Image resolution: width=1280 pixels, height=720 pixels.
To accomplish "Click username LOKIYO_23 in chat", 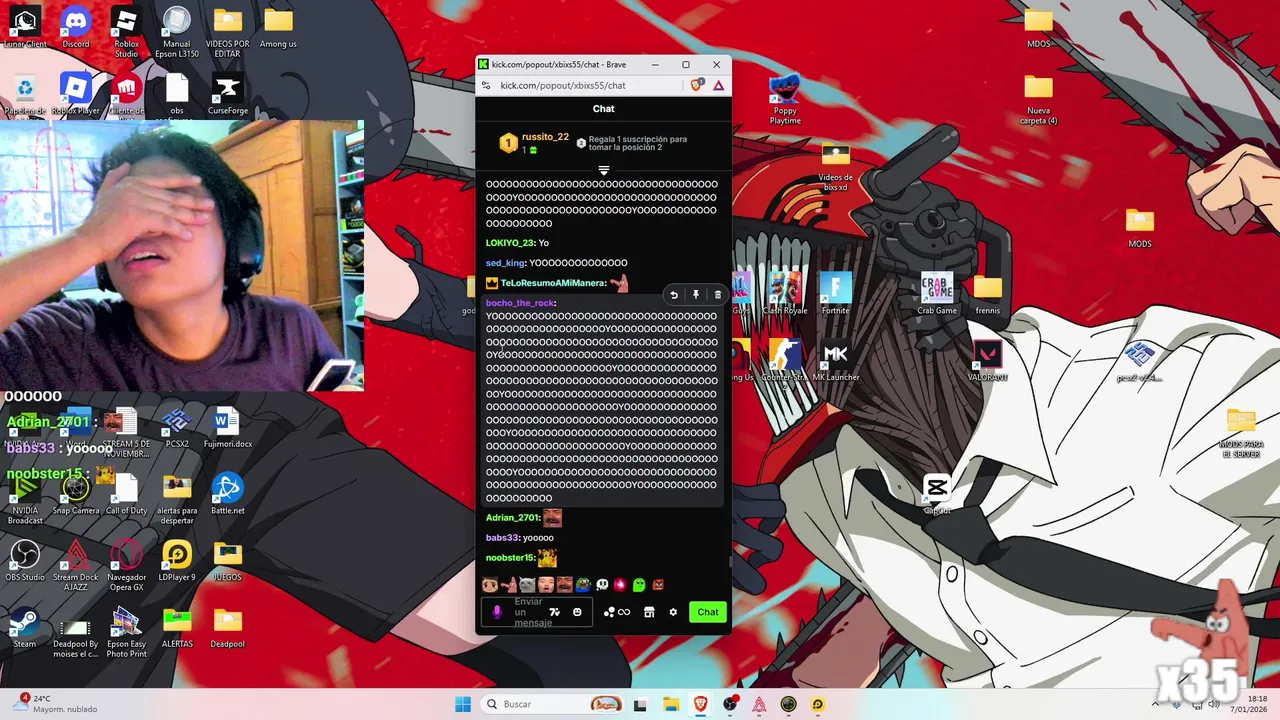I will [x=510, y=243].
